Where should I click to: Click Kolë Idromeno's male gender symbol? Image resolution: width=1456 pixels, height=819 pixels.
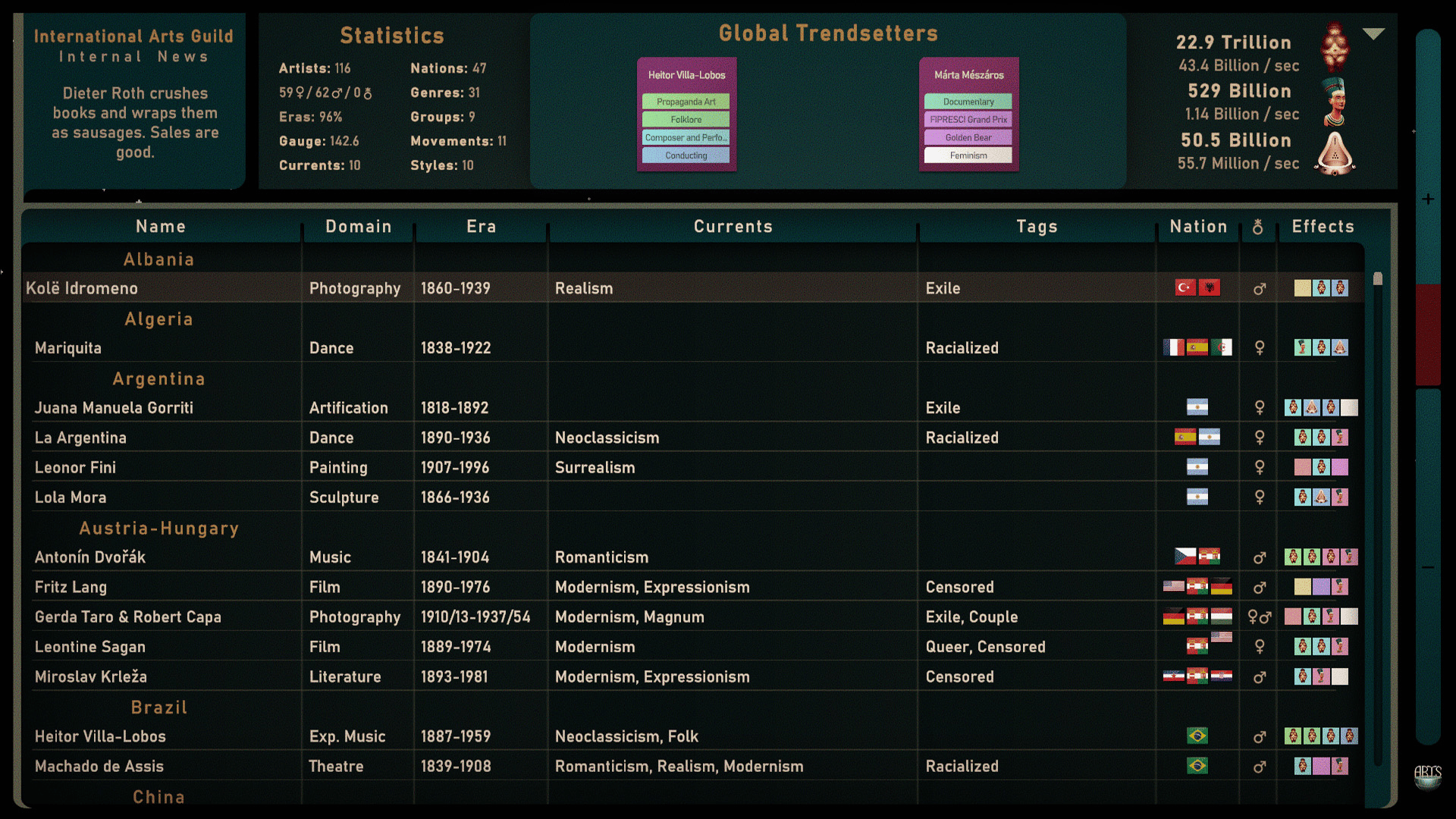point(1260,289)
